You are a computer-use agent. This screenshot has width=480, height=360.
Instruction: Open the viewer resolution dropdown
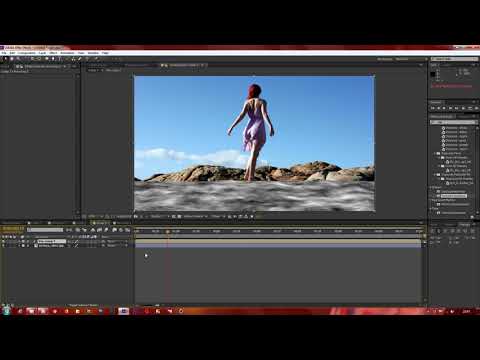click(160, 216)
